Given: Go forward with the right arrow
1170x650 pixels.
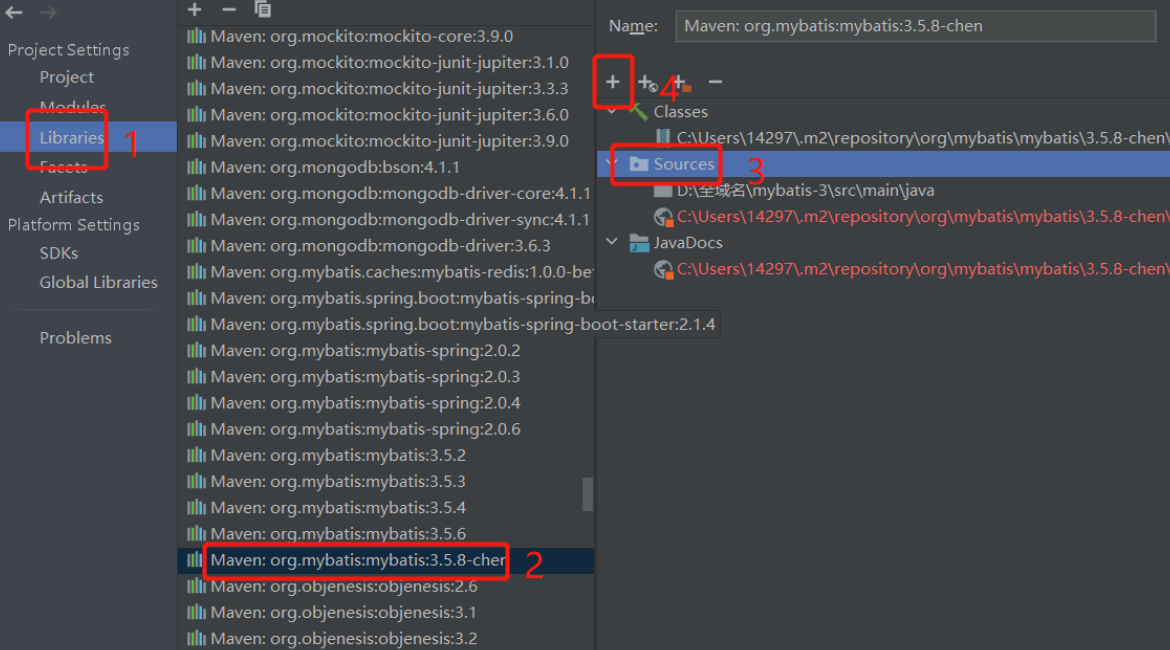Looking at the screenshot, I should point(49,12).
